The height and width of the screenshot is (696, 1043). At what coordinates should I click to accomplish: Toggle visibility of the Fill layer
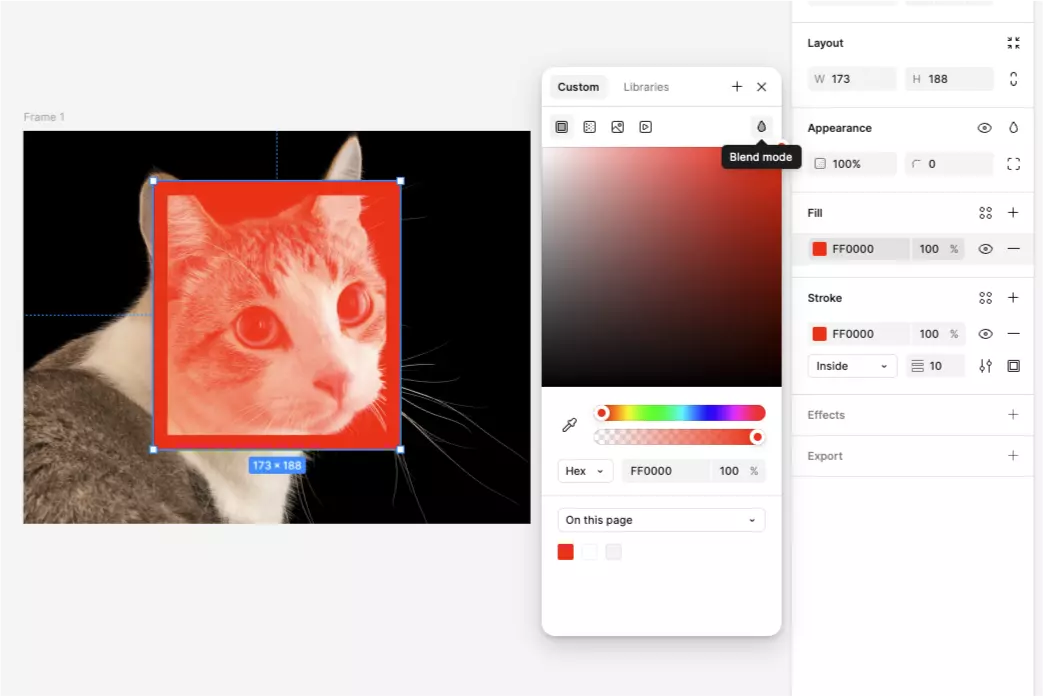[985, 249]
